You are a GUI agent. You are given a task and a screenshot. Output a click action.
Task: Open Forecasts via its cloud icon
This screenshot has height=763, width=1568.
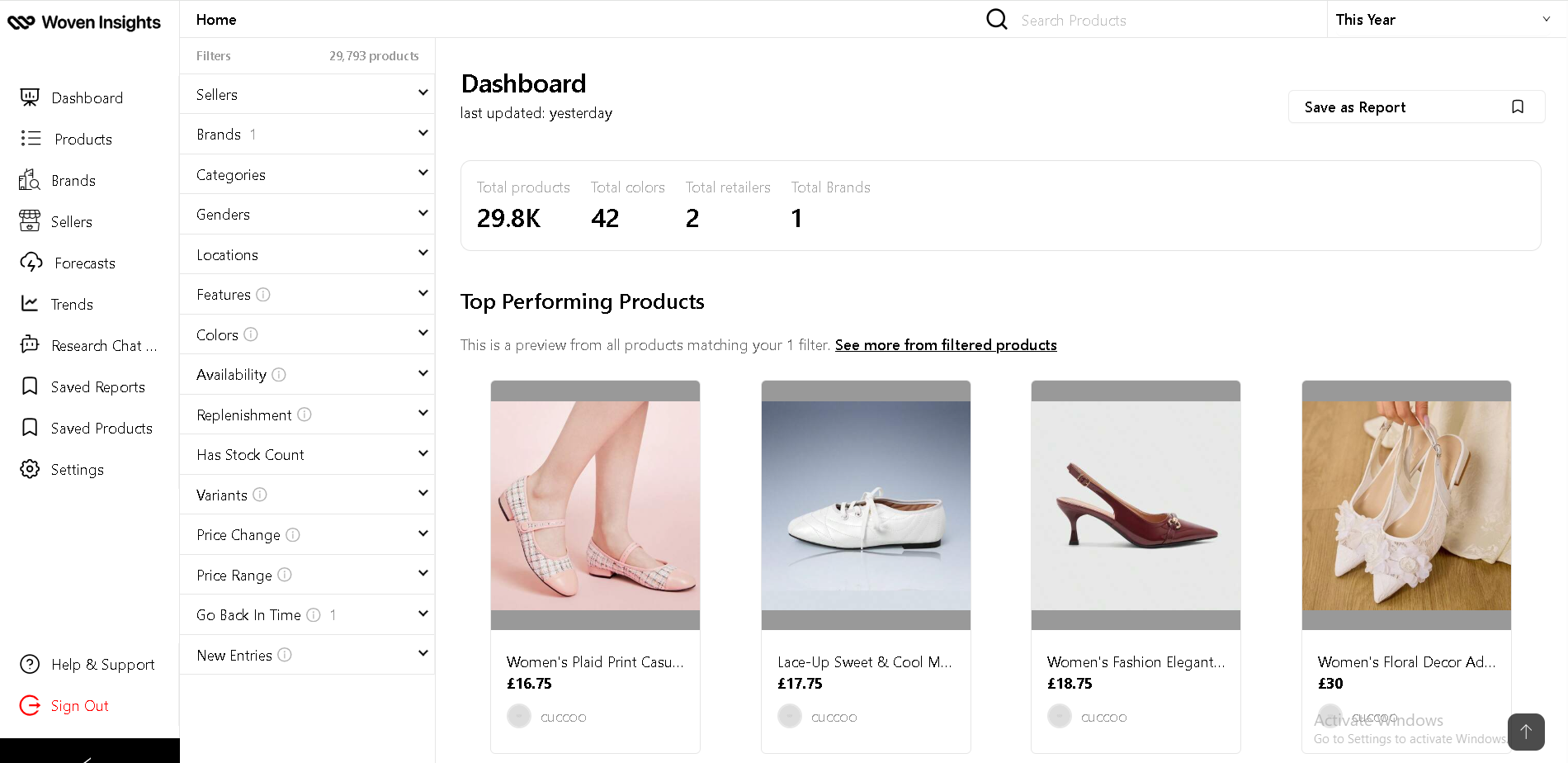31,263
